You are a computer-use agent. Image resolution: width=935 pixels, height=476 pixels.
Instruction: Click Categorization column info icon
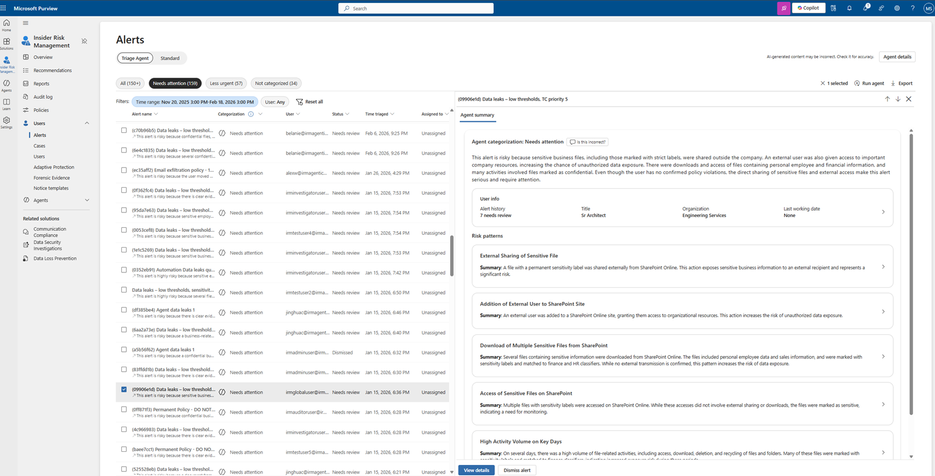pos(250,114)
